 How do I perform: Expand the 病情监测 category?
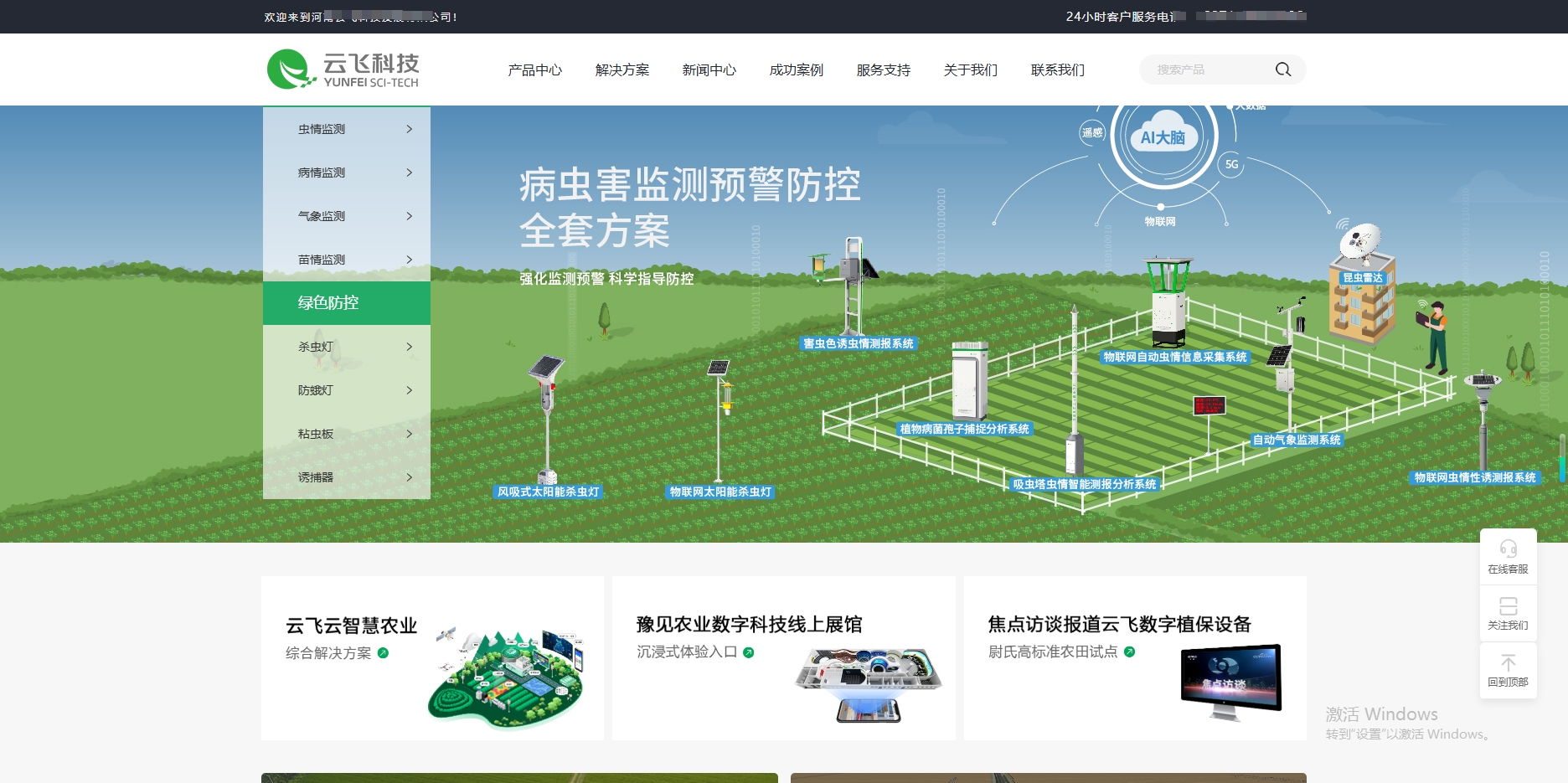346,173
